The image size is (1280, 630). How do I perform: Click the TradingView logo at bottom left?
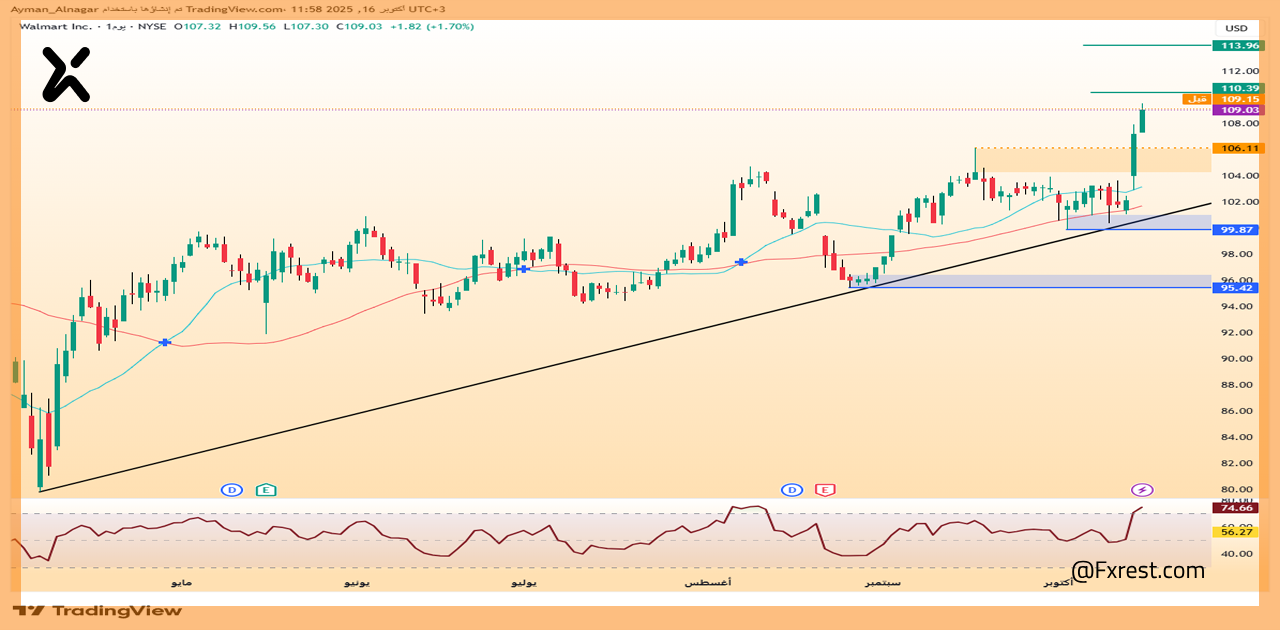tap(97, 610)
